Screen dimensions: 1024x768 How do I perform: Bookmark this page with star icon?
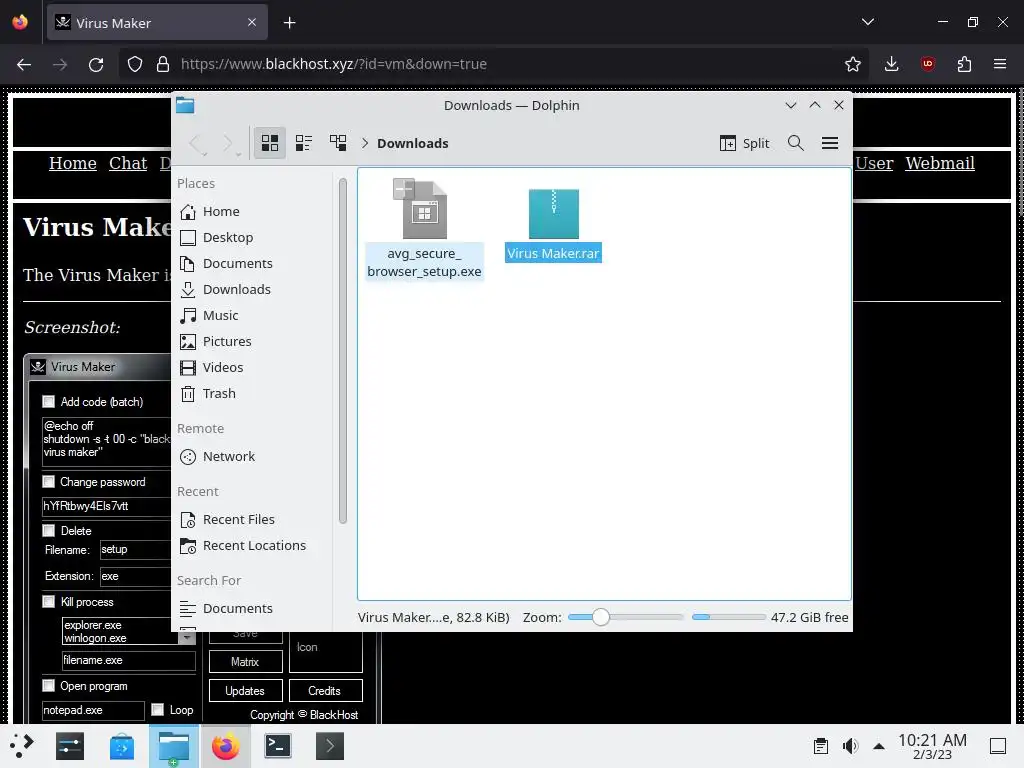(x=852, y=64)
